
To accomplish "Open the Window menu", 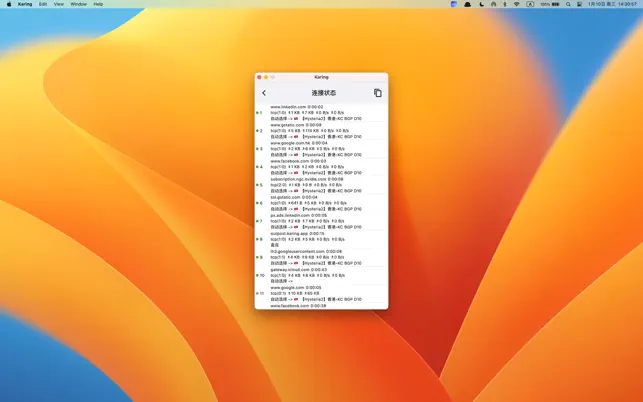I will [78, 4].
